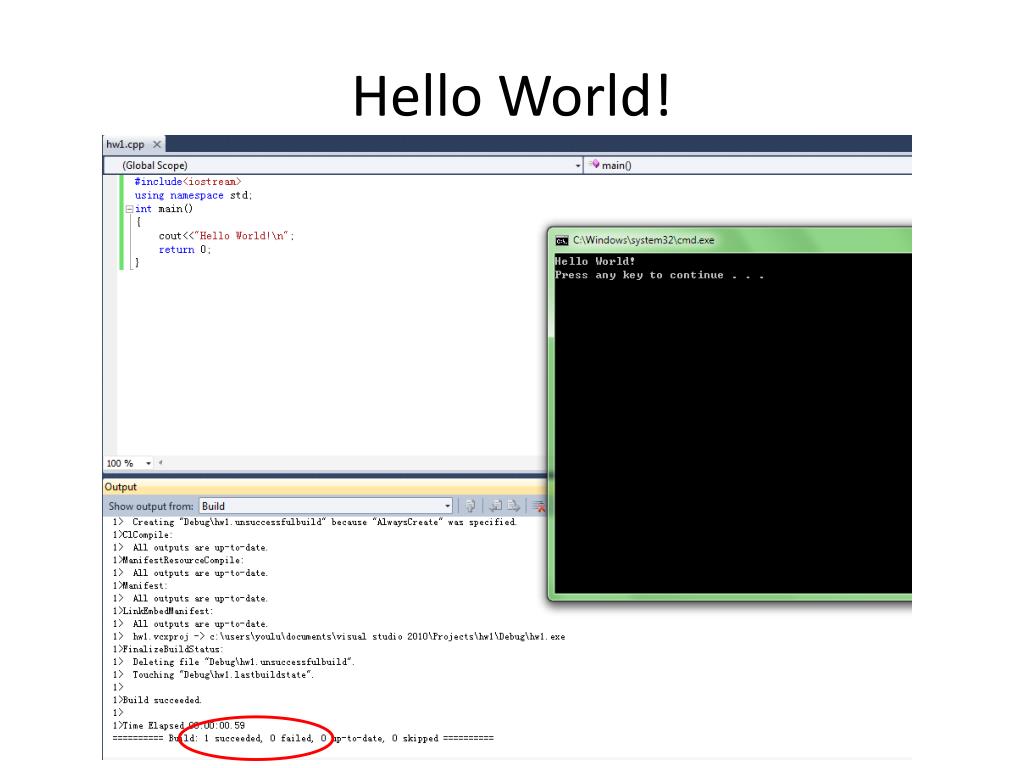Click Go to Previous Message icon
The height and width of the screenshot is (768, 1024).
pyautogui.click(x=496, y=506)
